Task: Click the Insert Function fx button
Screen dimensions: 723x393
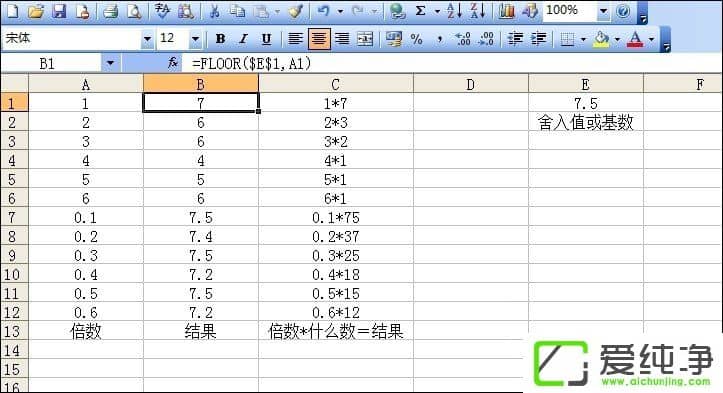Action: pos(173,63)
